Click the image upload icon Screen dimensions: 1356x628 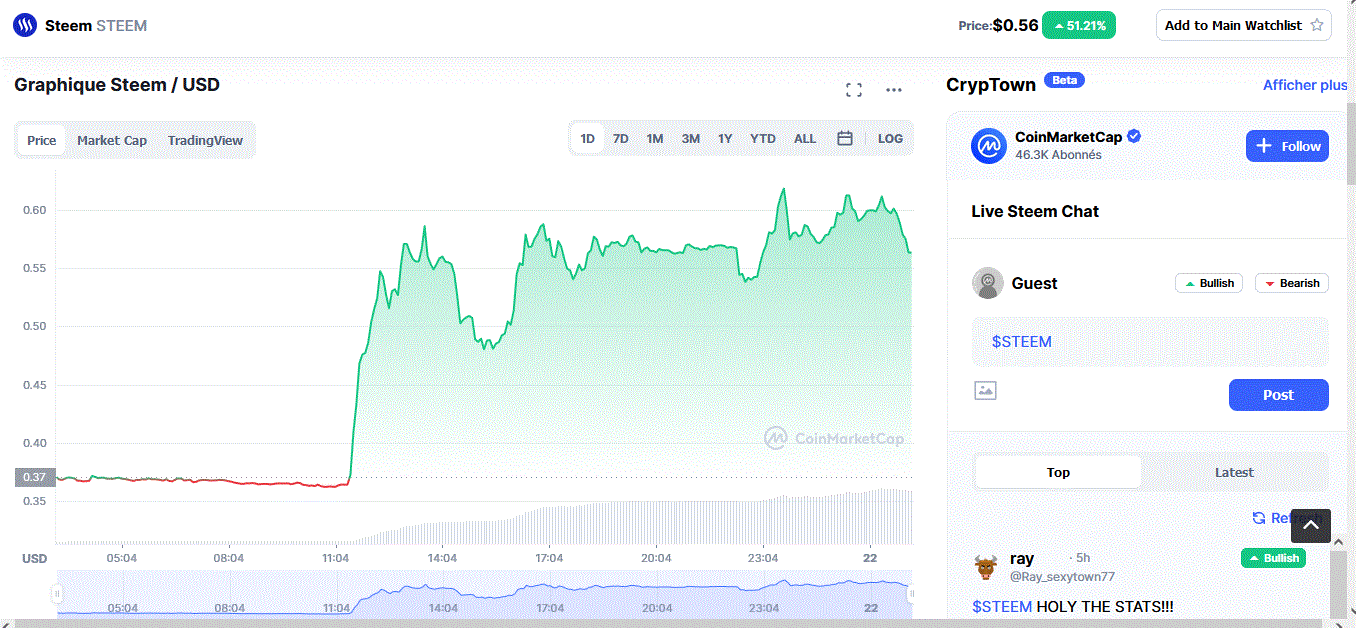click(x=985, y=391)
